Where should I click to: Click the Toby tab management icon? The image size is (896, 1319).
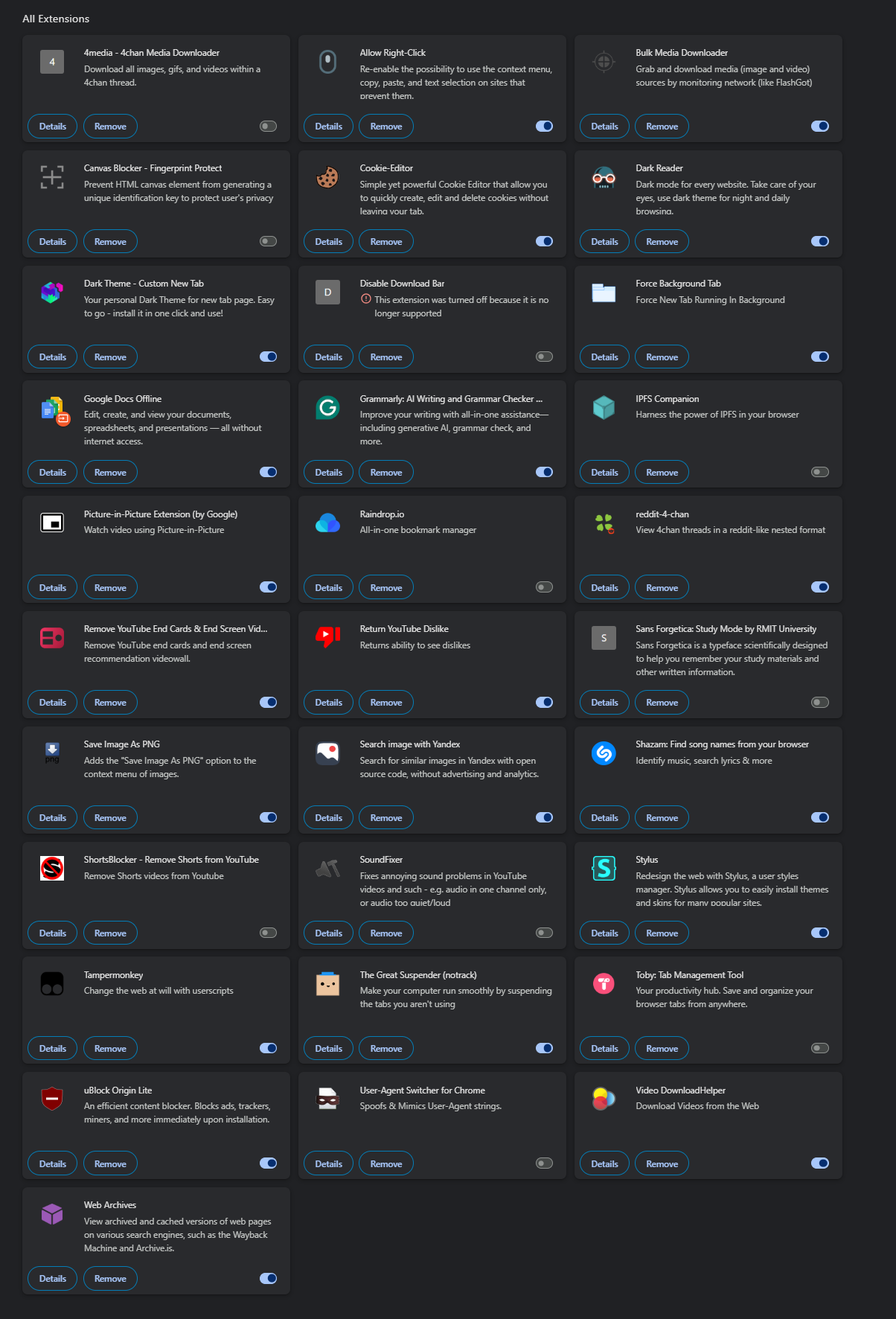pyautogui.click(x=604, y=984)
